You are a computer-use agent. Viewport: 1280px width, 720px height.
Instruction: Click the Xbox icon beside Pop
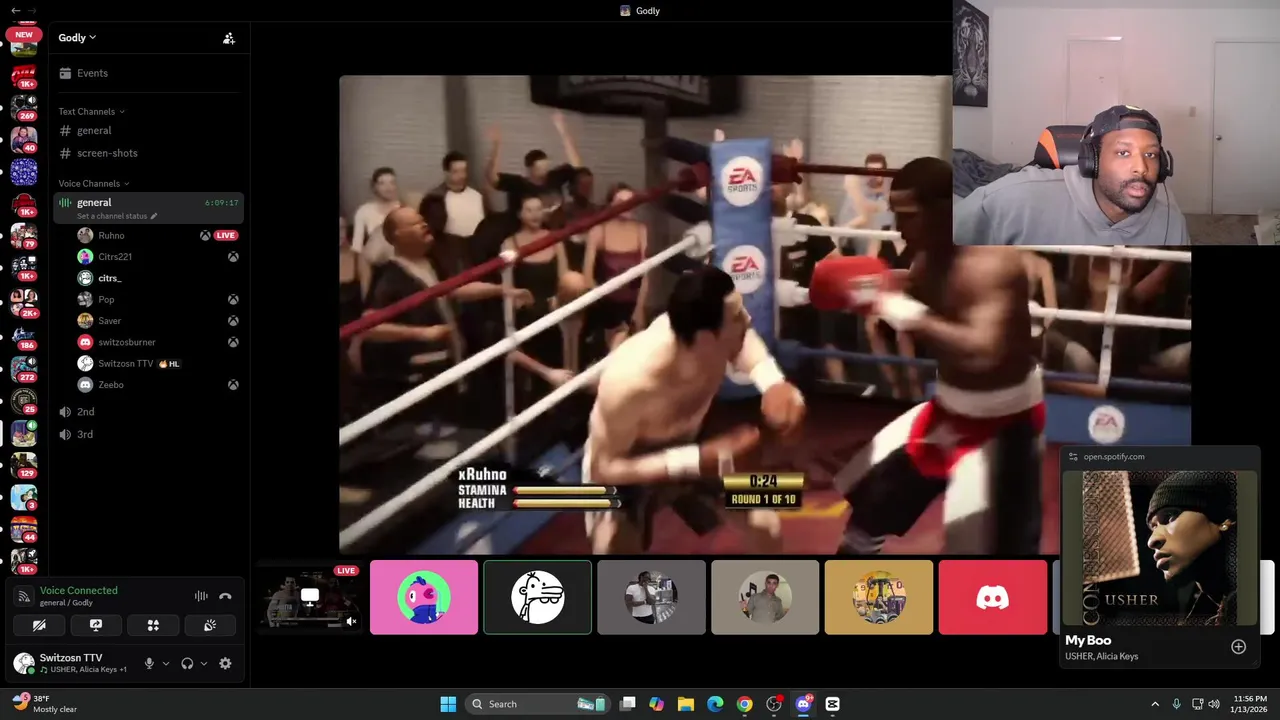click(232, 299)
